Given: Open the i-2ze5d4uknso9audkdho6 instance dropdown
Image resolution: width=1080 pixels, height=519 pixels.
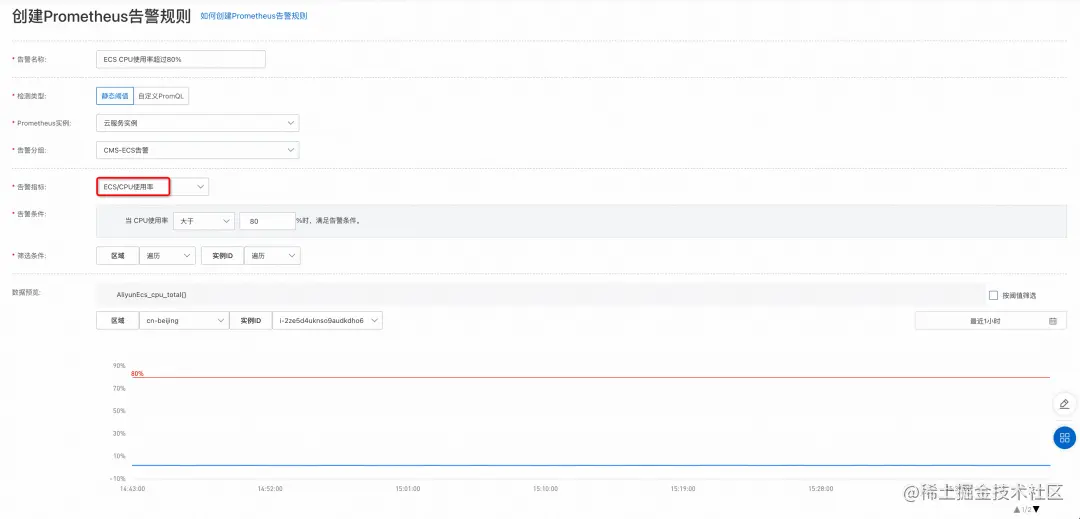Looking at the screenshot, I should (327, 321).
